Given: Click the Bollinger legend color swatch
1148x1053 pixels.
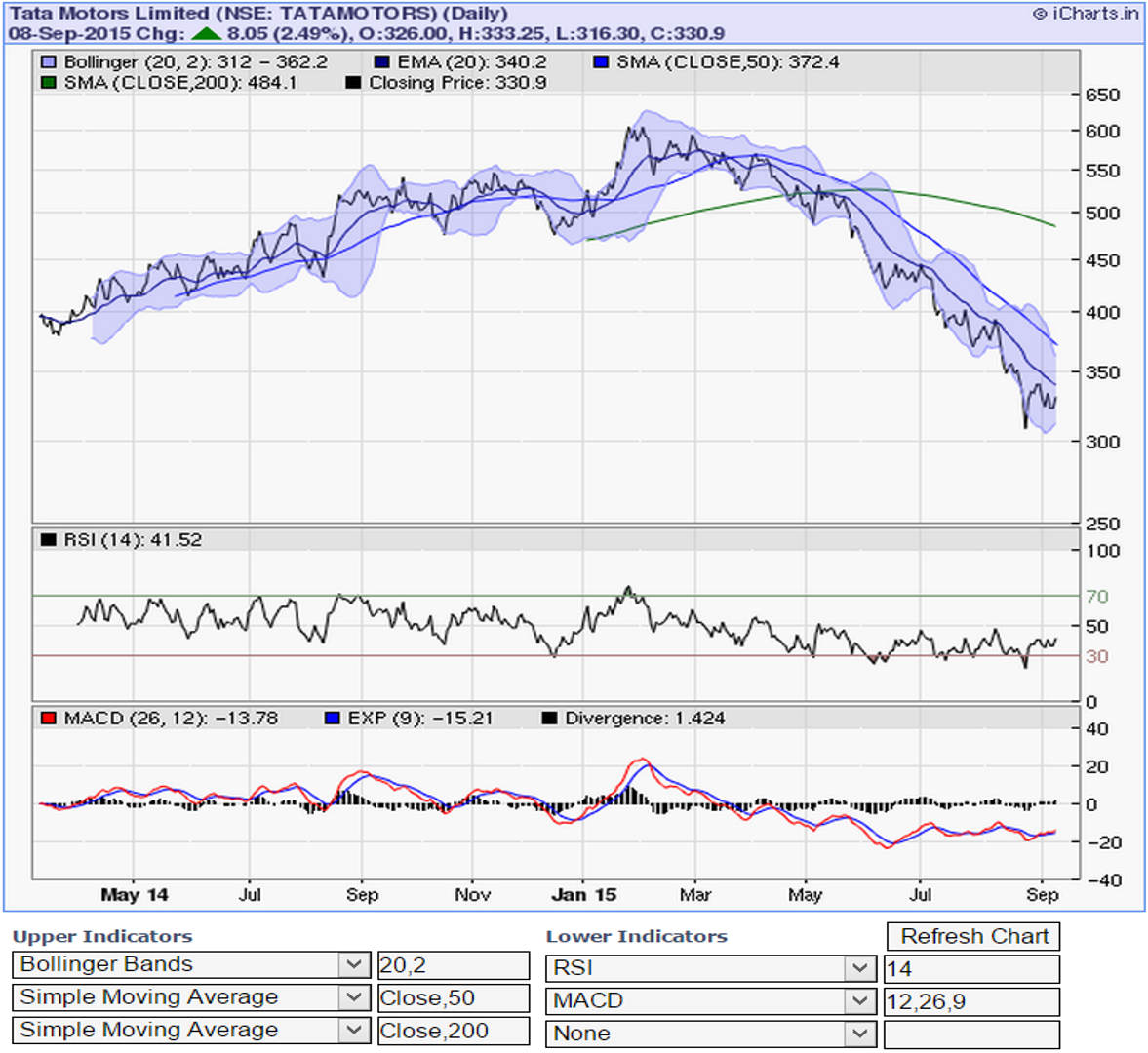Looking at the screenshot, I should (49, 62).
